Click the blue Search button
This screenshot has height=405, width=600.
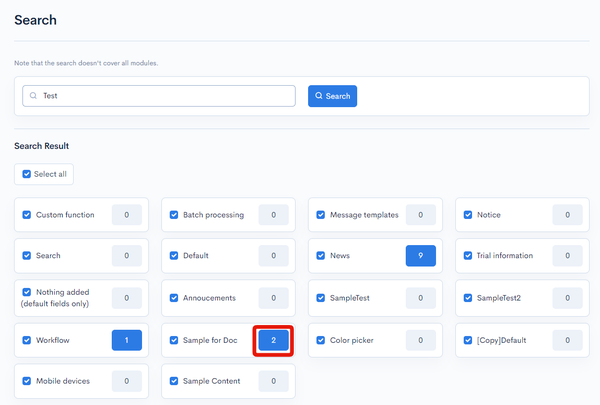pos(332,96)
